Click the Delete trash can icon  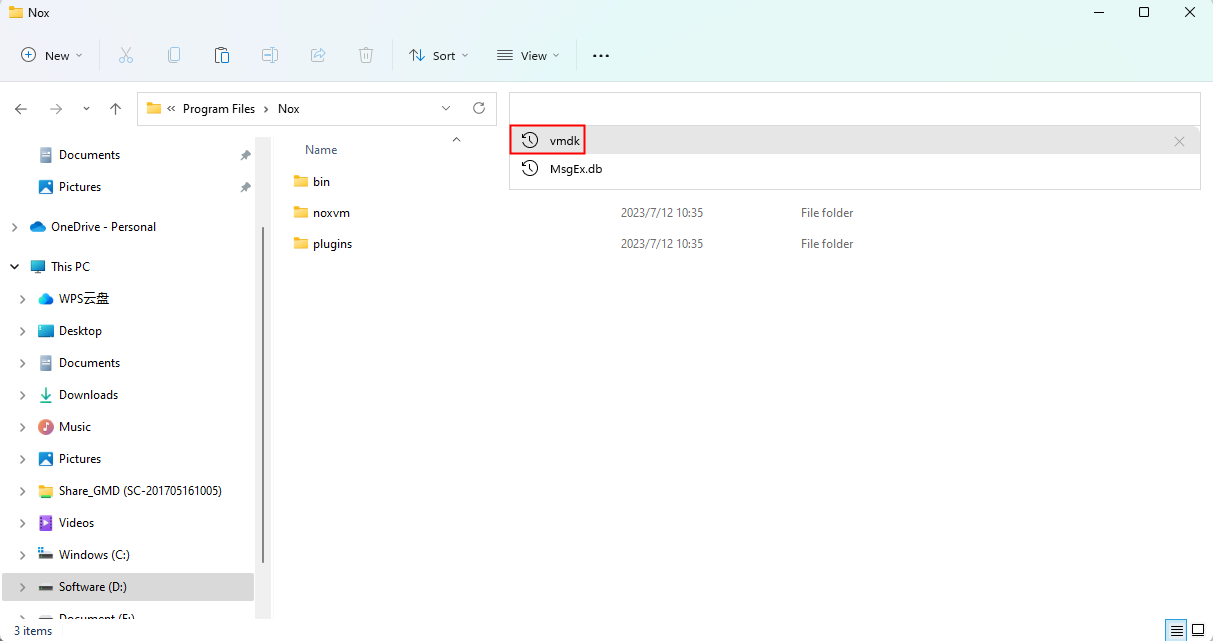[366, 56]
